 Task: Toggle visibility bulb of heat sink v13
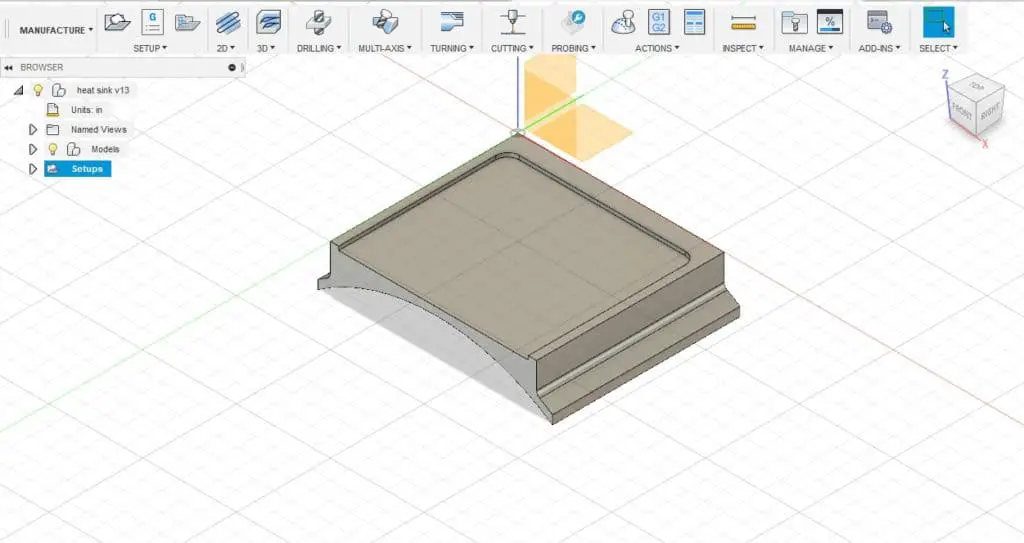(38, 90)
